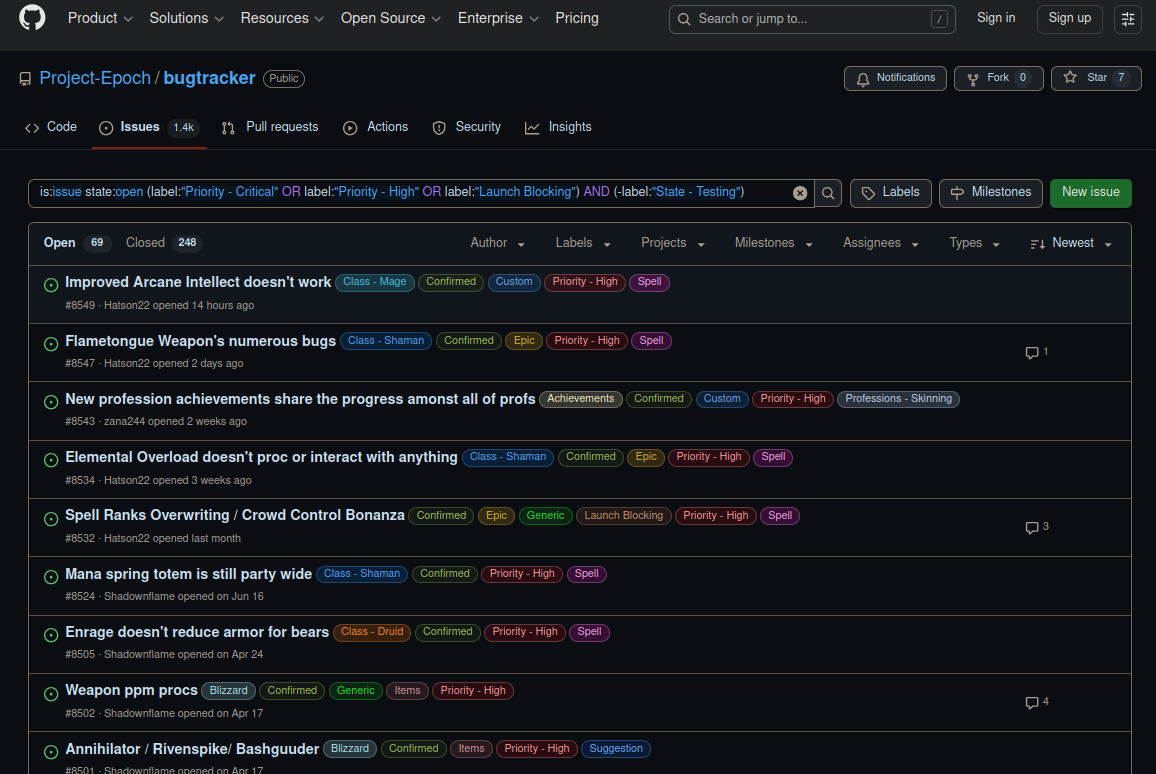Click the Custom label on Arcane Intellect issue
1156x774 pixels.
(514, 282)
